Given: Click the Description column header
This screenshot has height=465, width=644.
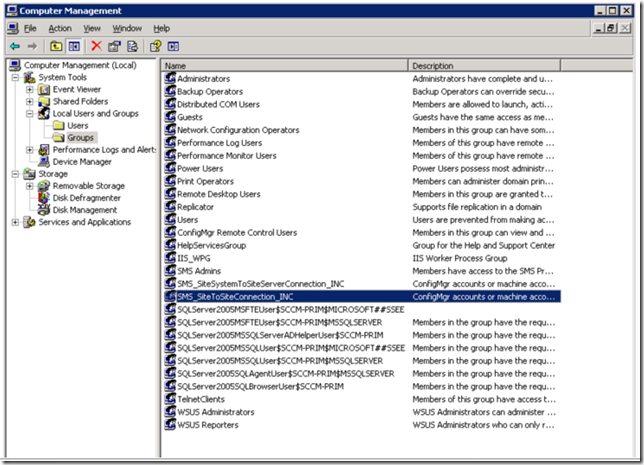Looking at the screenshot, I should pyautogui.click(x=484, y=66).
